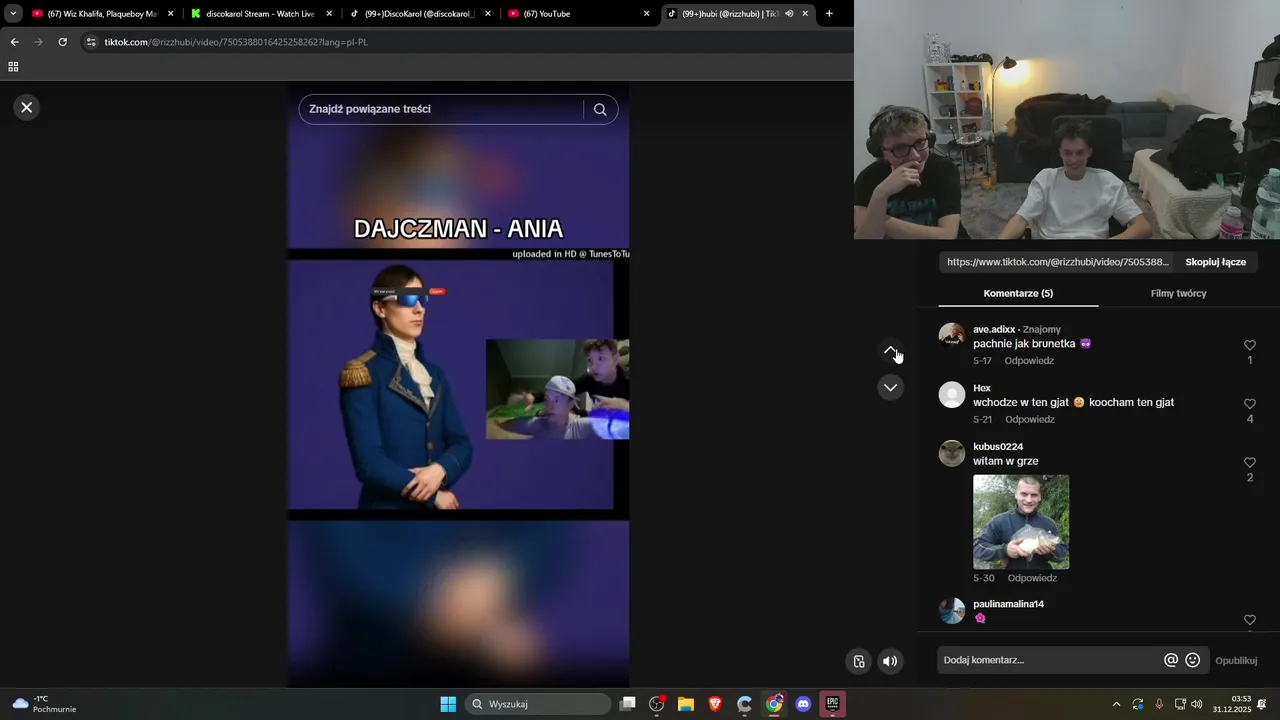Screen dimensions: 1280x720
Task: Open kubus0224 profile avatar
Action: (952, 453)
